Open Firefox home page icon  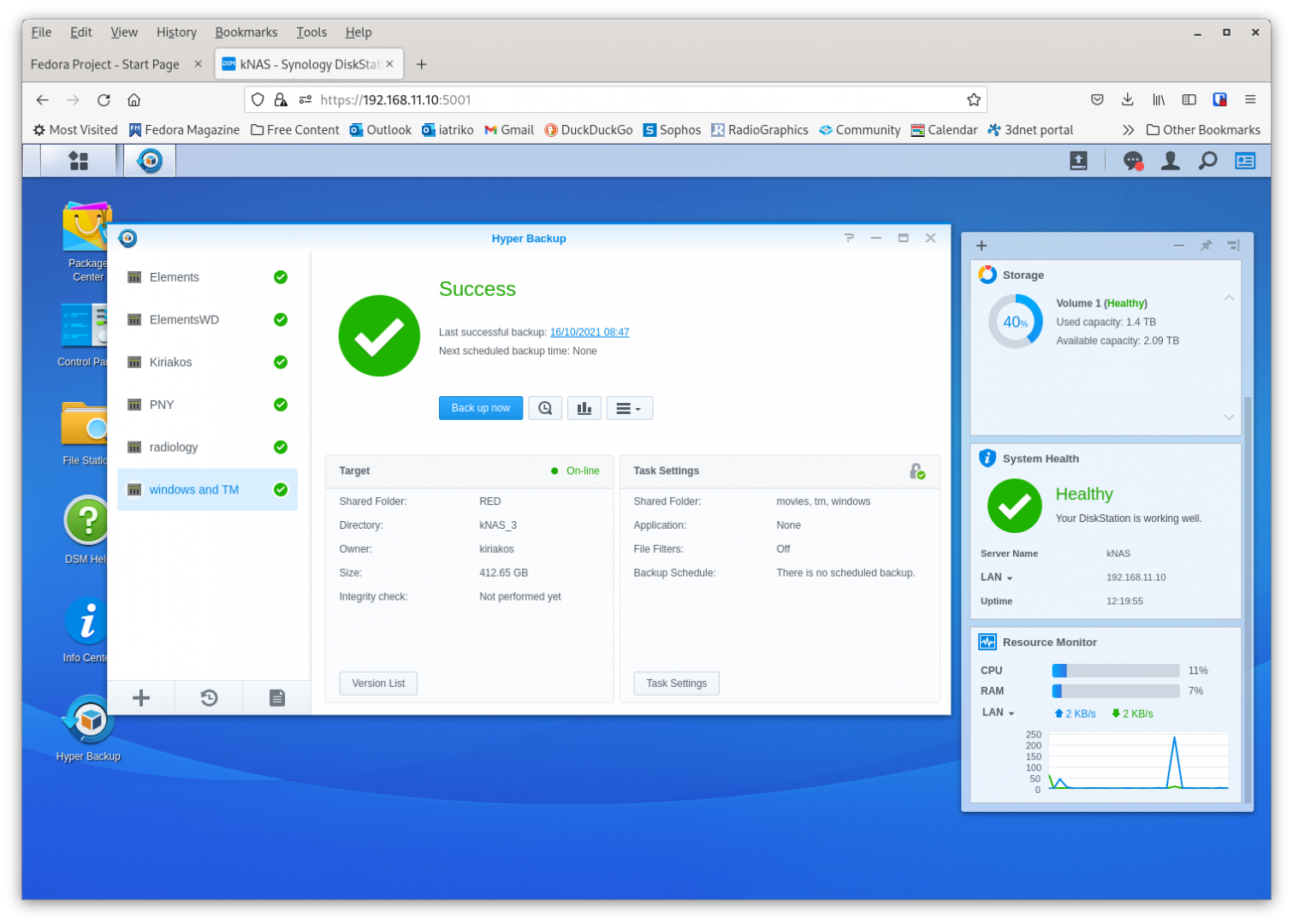(x=133, y=100)
